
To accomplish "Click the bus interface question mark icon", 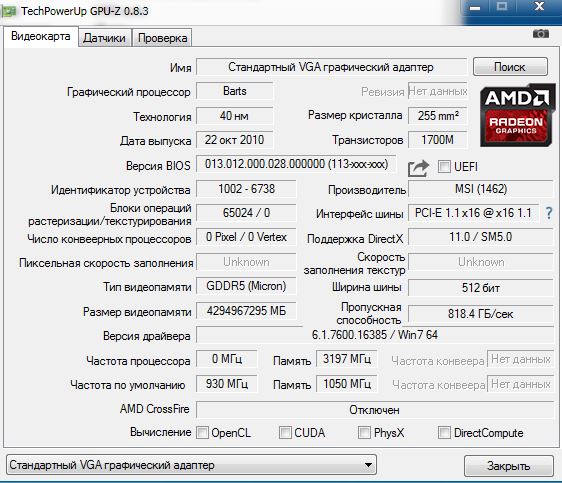I will [548, 213].
